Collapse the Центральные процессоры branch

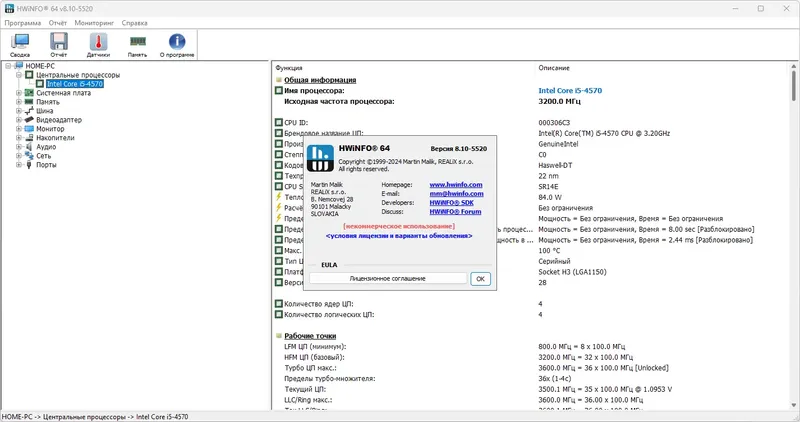(x=19, y=75)
